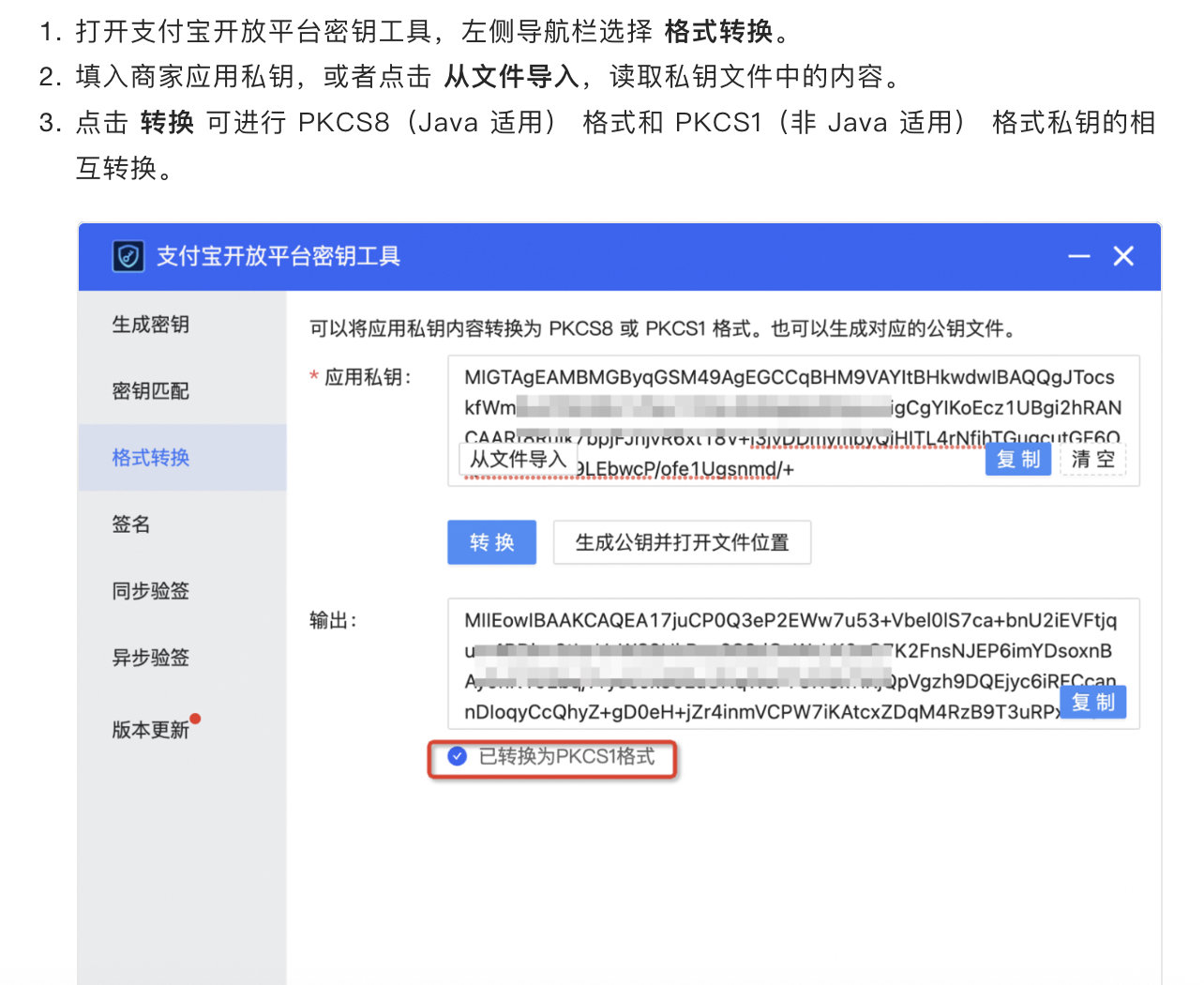
Task: Go to the 签名 section
Action: (x=131, y=524)
